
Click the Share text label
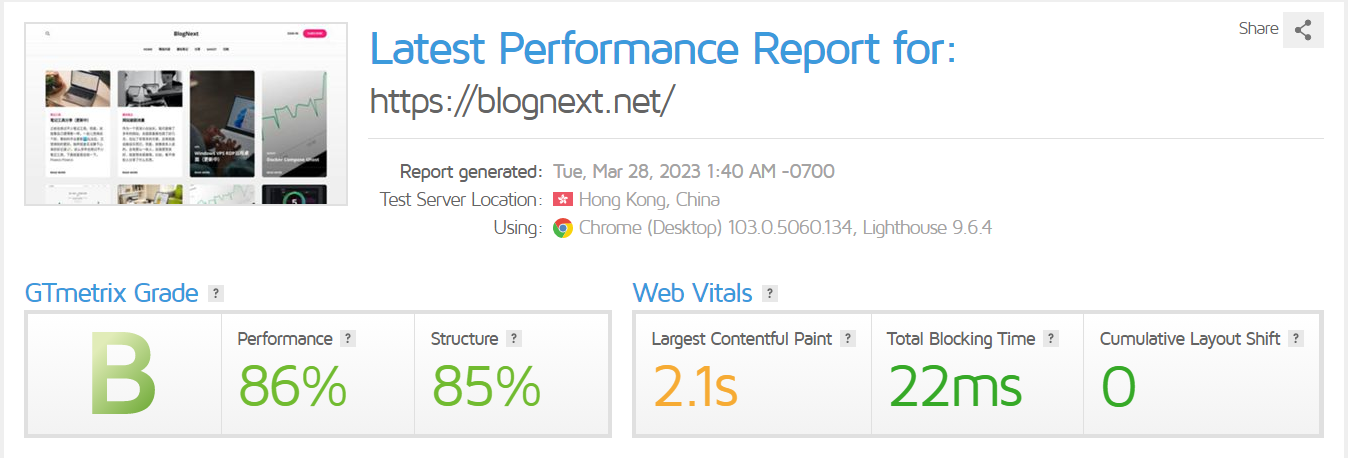1258,29
